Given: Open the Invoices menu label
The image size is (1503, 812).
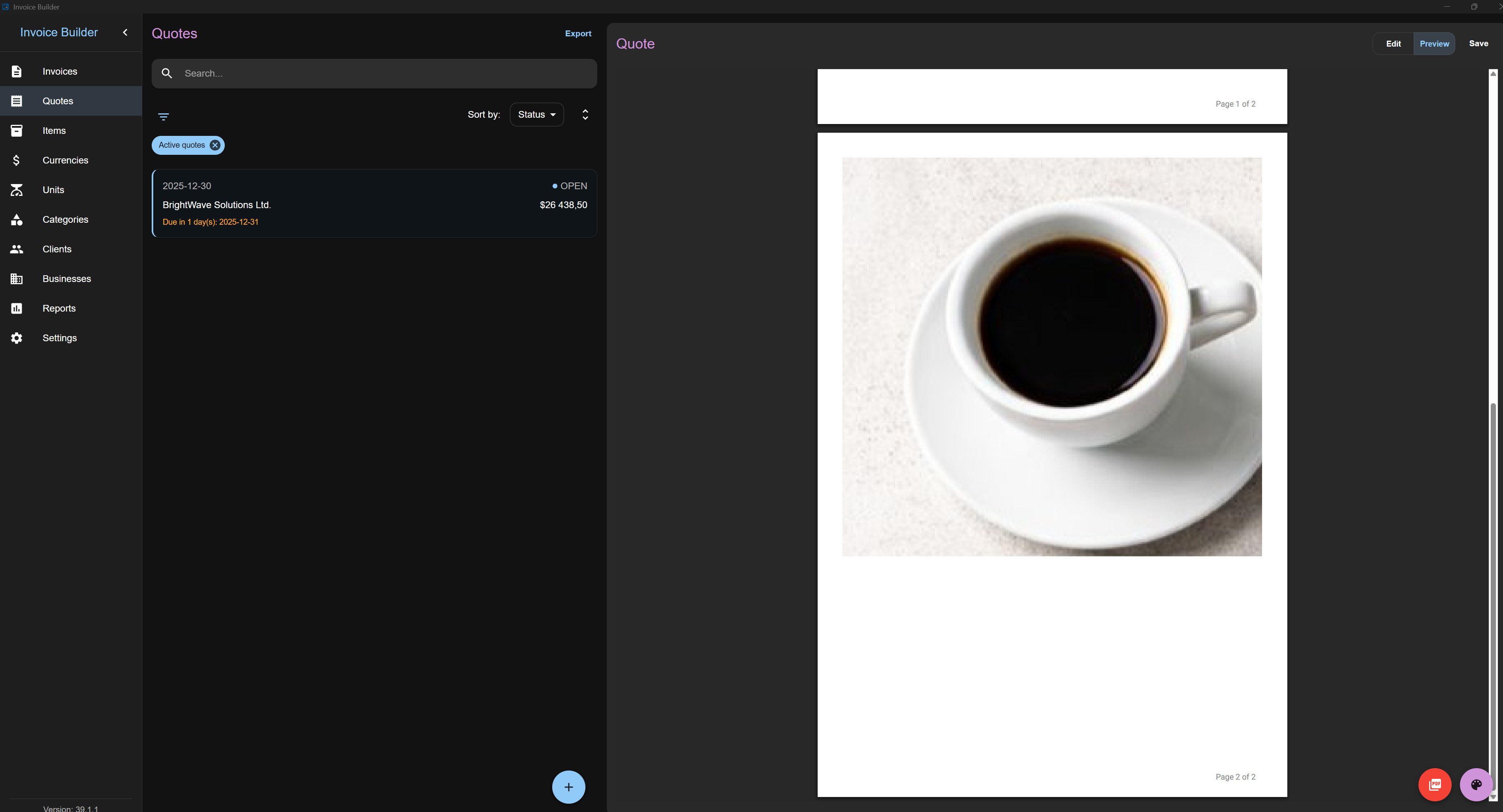Looking at the screenshot, I should pos(60,71).
